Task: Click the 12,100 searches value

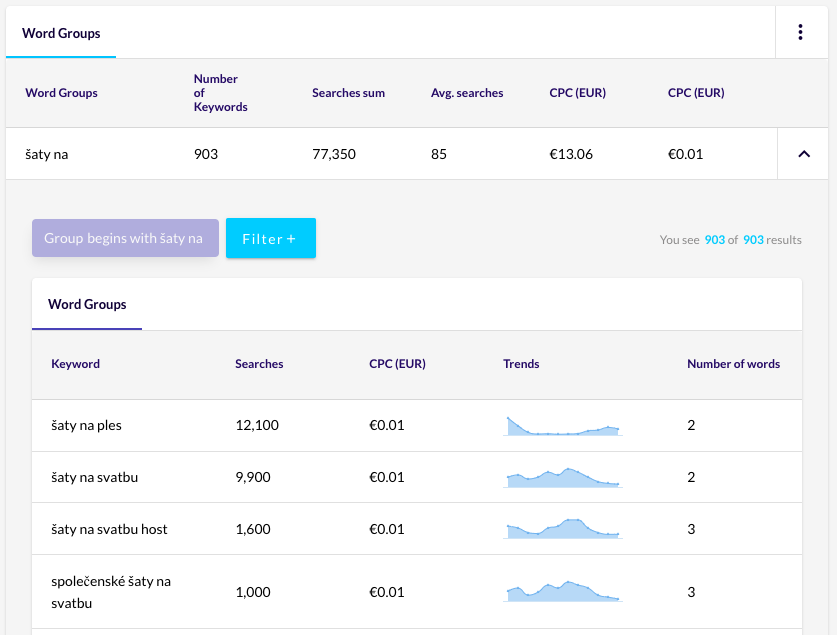Action: pyautogui.click(x=257, y=425)
